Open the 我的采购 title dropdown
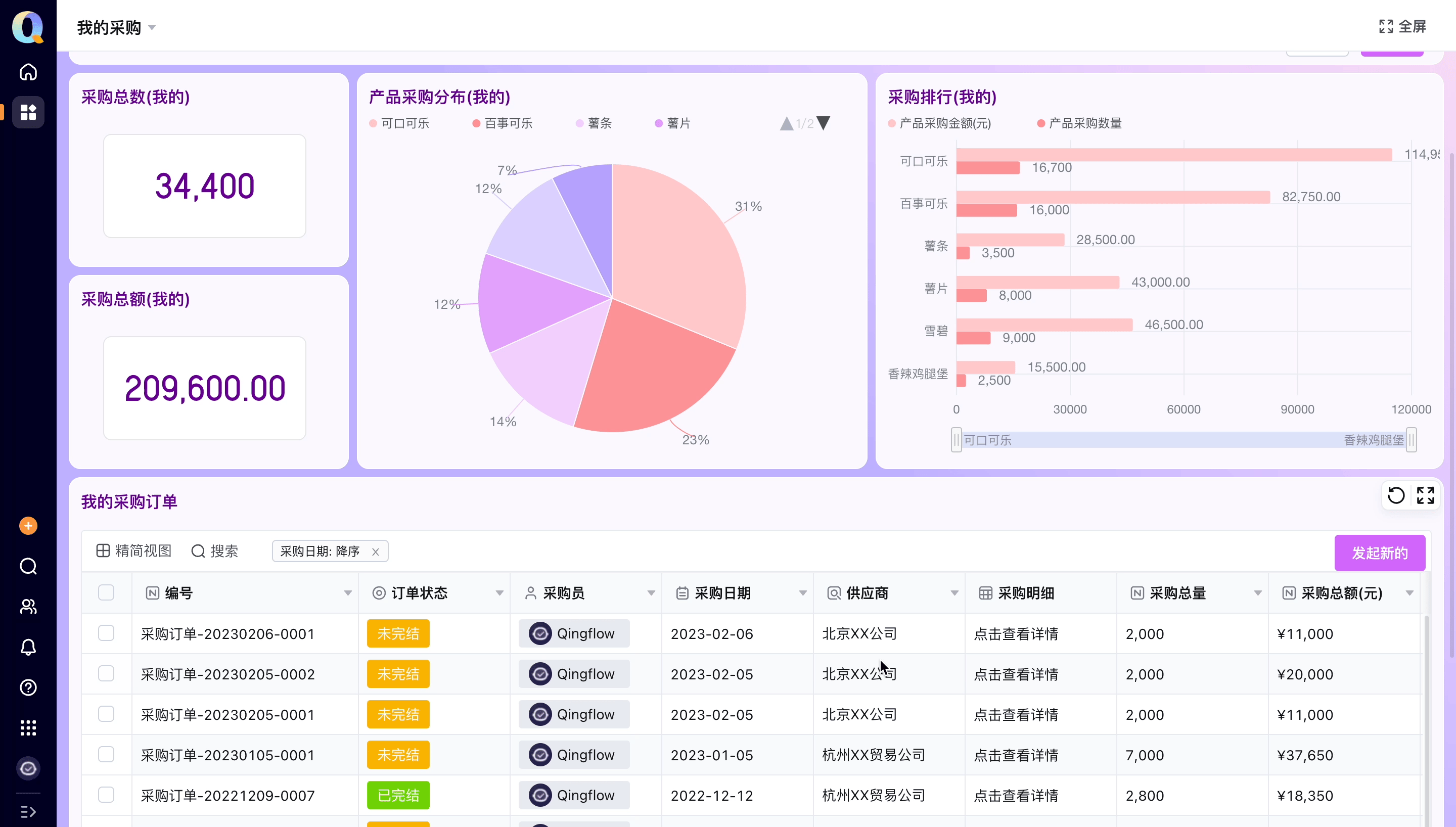The height and width of the screenshot is (827, 1456). (152, 27)
